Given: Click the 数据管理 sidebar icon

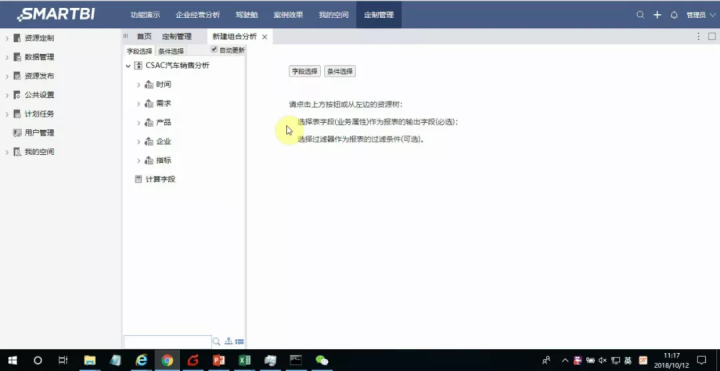Looking at the screenshot, I should (x=17, y=57).
